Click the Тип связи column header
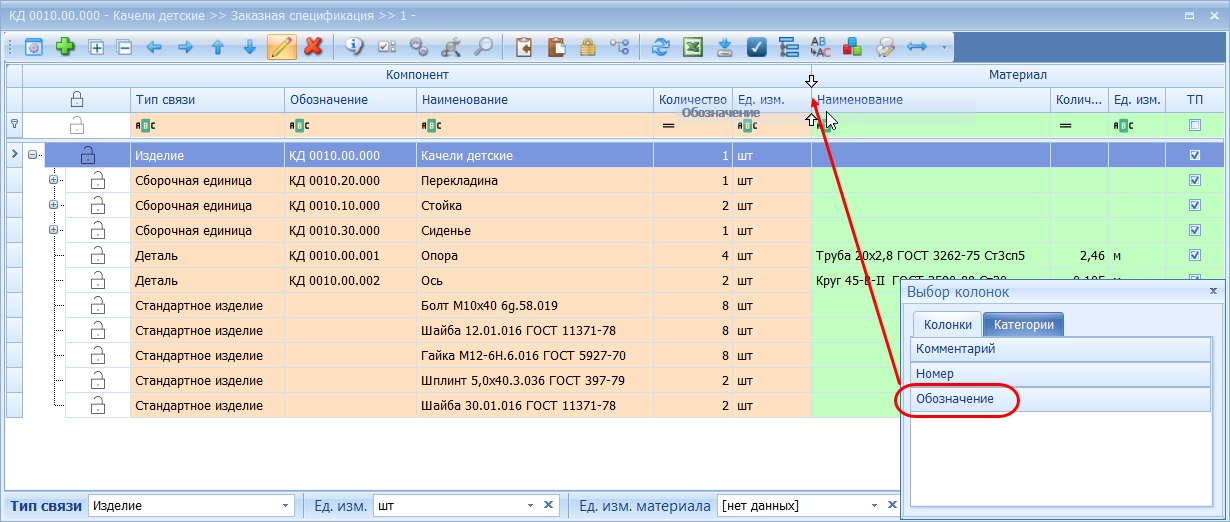 coord(207,100)
